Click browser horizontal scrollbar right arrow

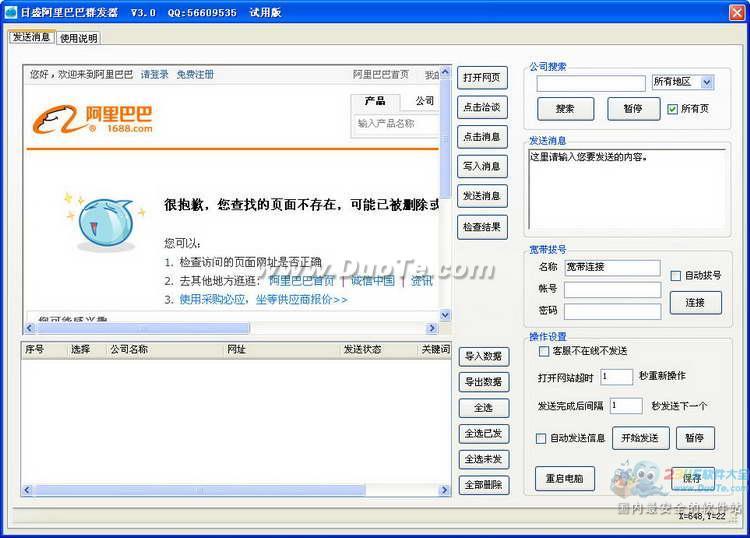pos(432,328)
